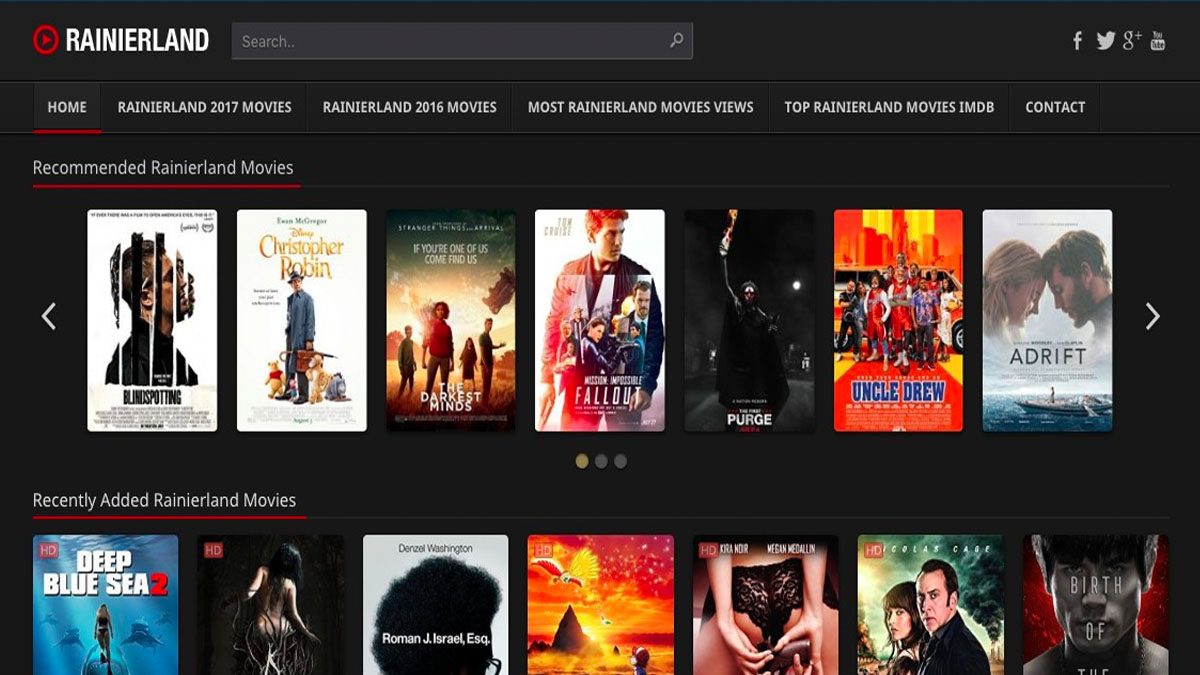Open Top Rainierland Movies IMDB
This screenshot has width=1200, height=675.
(889, 107)
